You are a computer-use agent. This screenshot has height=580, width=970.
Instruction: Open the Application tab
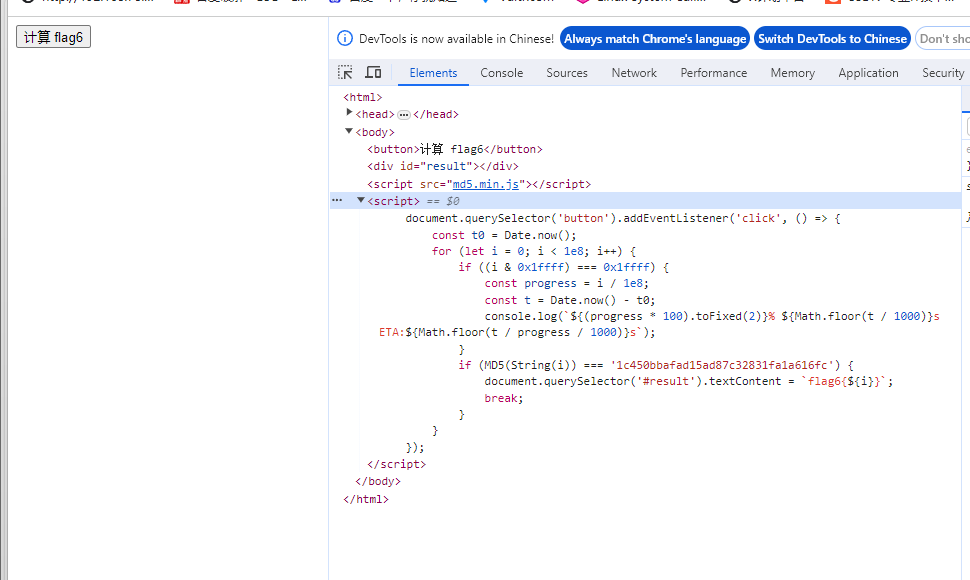coord(869,73)
